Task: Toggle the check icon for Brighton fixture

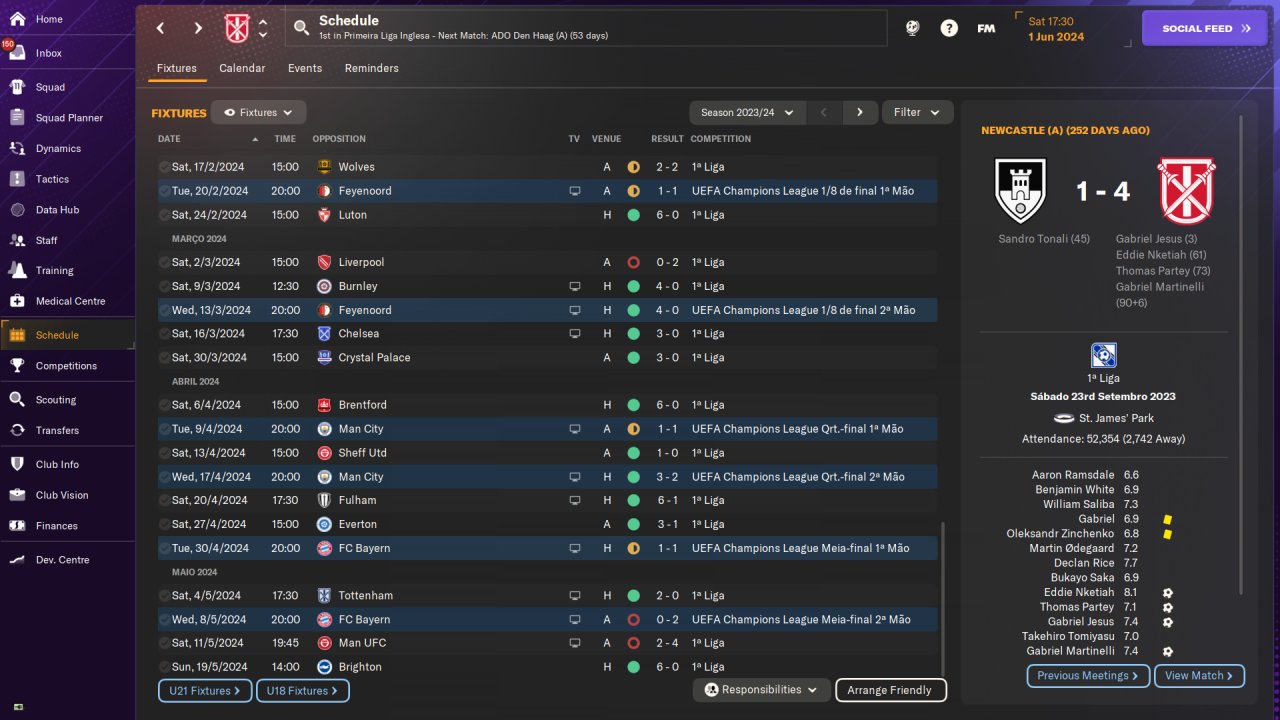Action: coord(165,667)
